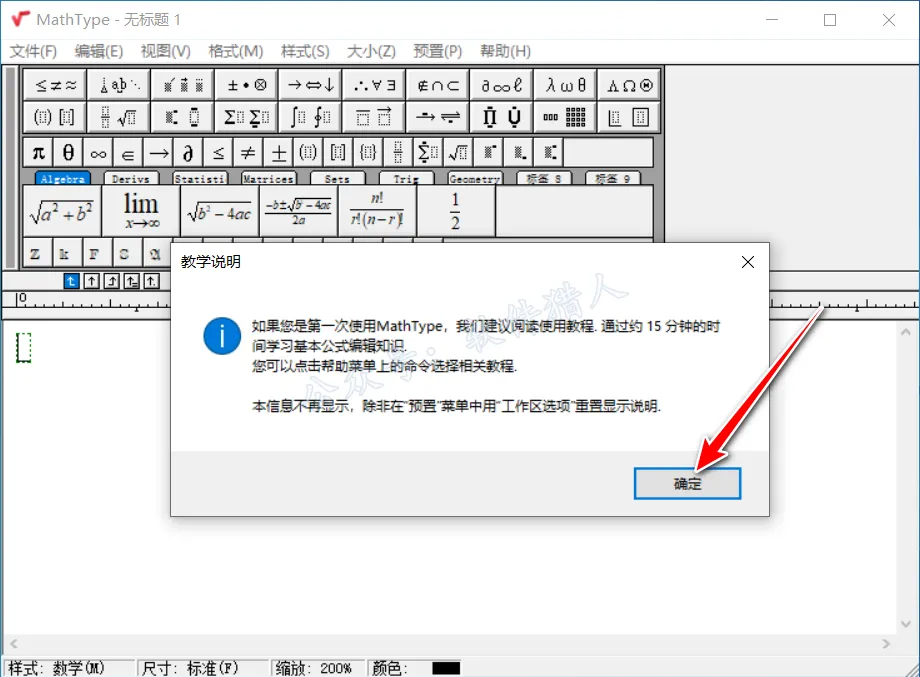Image resolution: width=920 pixels, height=677 pixels.
Task: Open the products and set theory templates palette
Action: coord(502,117)
